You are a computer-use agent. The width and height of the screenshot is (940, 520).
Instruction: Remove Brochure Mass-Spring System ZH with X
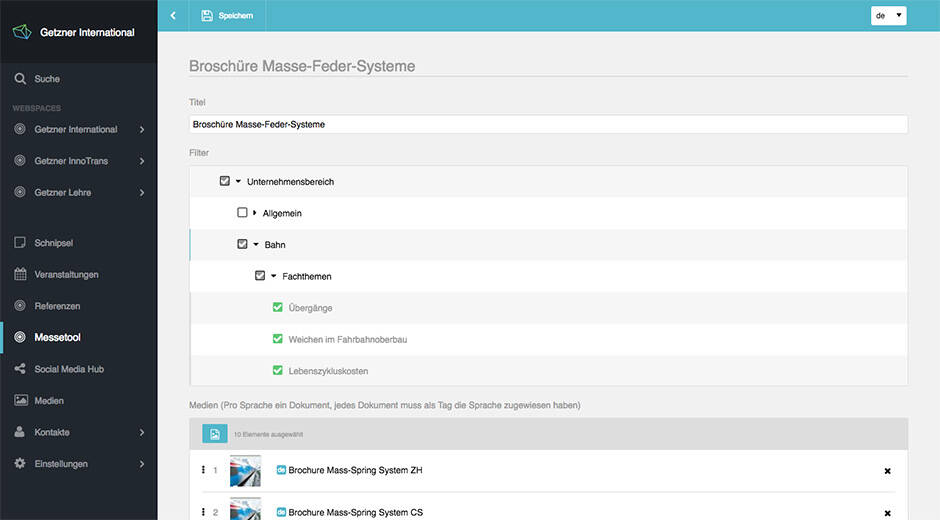887,471
